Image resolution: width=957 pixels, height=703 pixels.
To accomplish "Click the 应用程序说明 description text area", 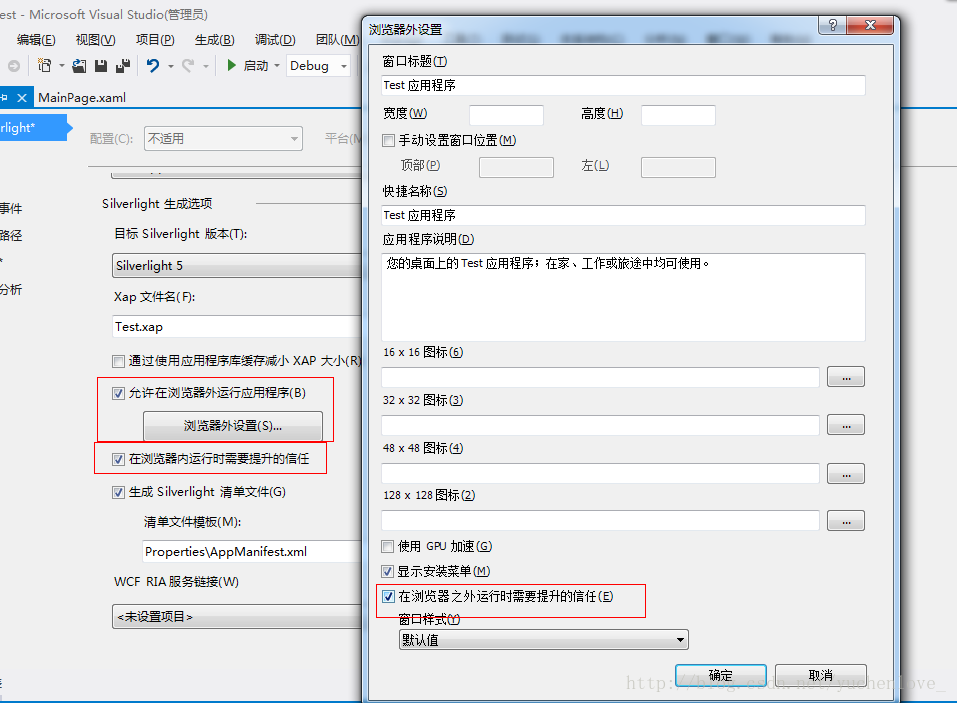I will point(623,297).
